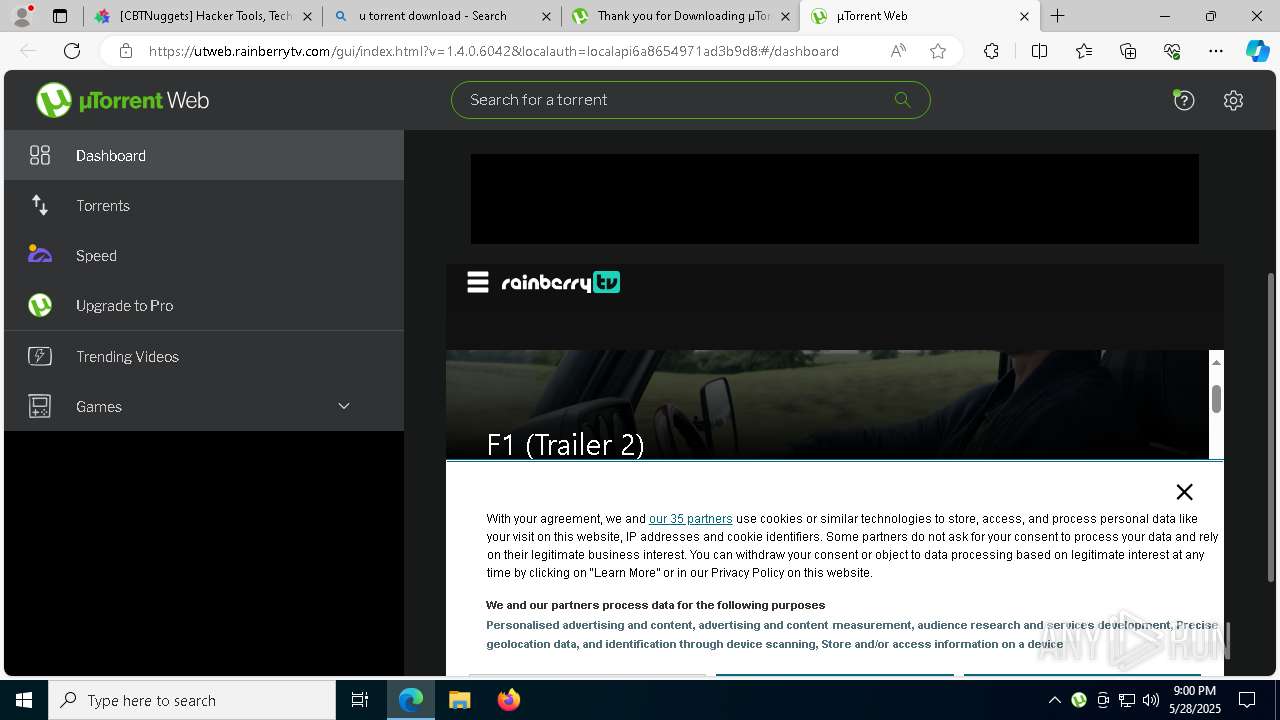Click the Read aloud icon
This screenshot has height=720, width=1280.
pyautogui.click(x=898, y=51)
